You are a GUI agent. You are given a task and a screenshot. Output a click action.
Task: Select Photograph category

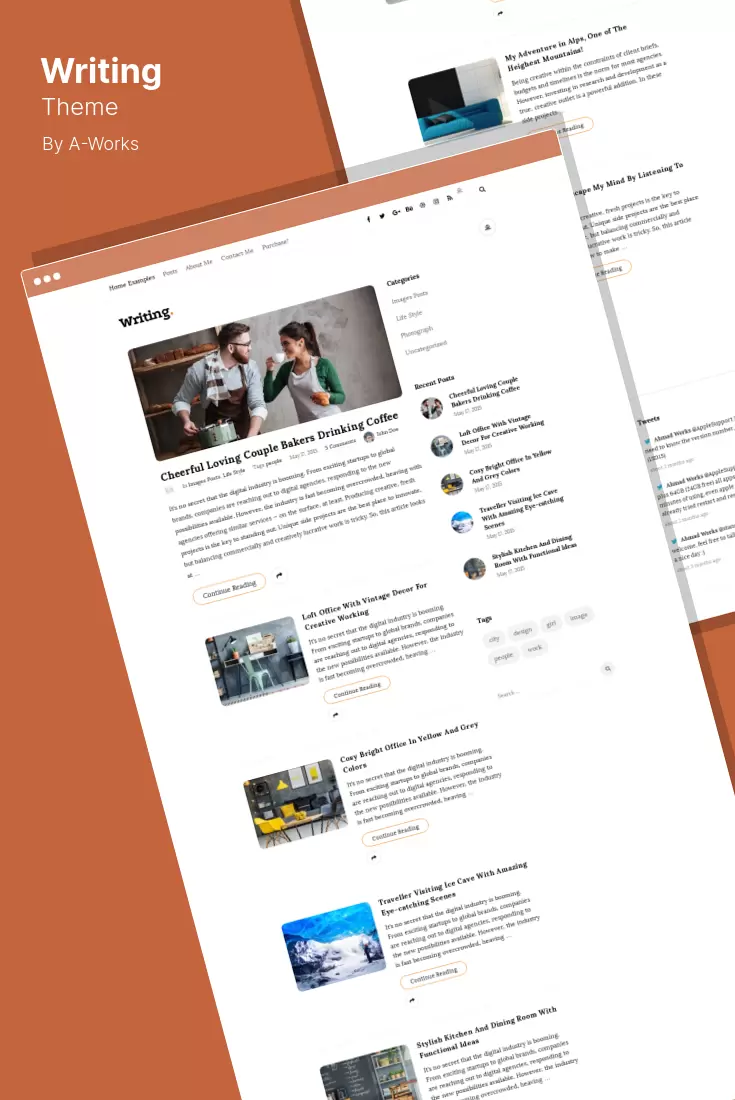click(x=417, y=333)
